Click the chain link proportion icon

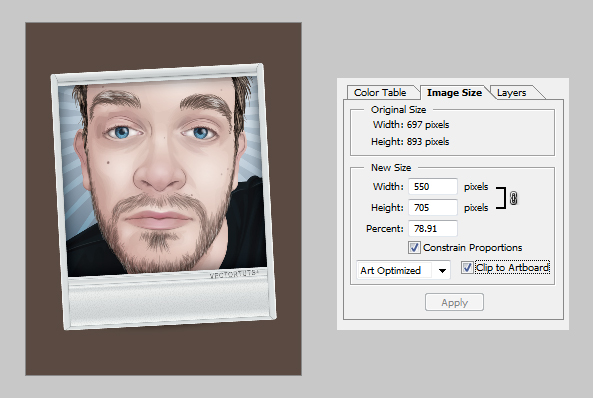tap(513, 198)
